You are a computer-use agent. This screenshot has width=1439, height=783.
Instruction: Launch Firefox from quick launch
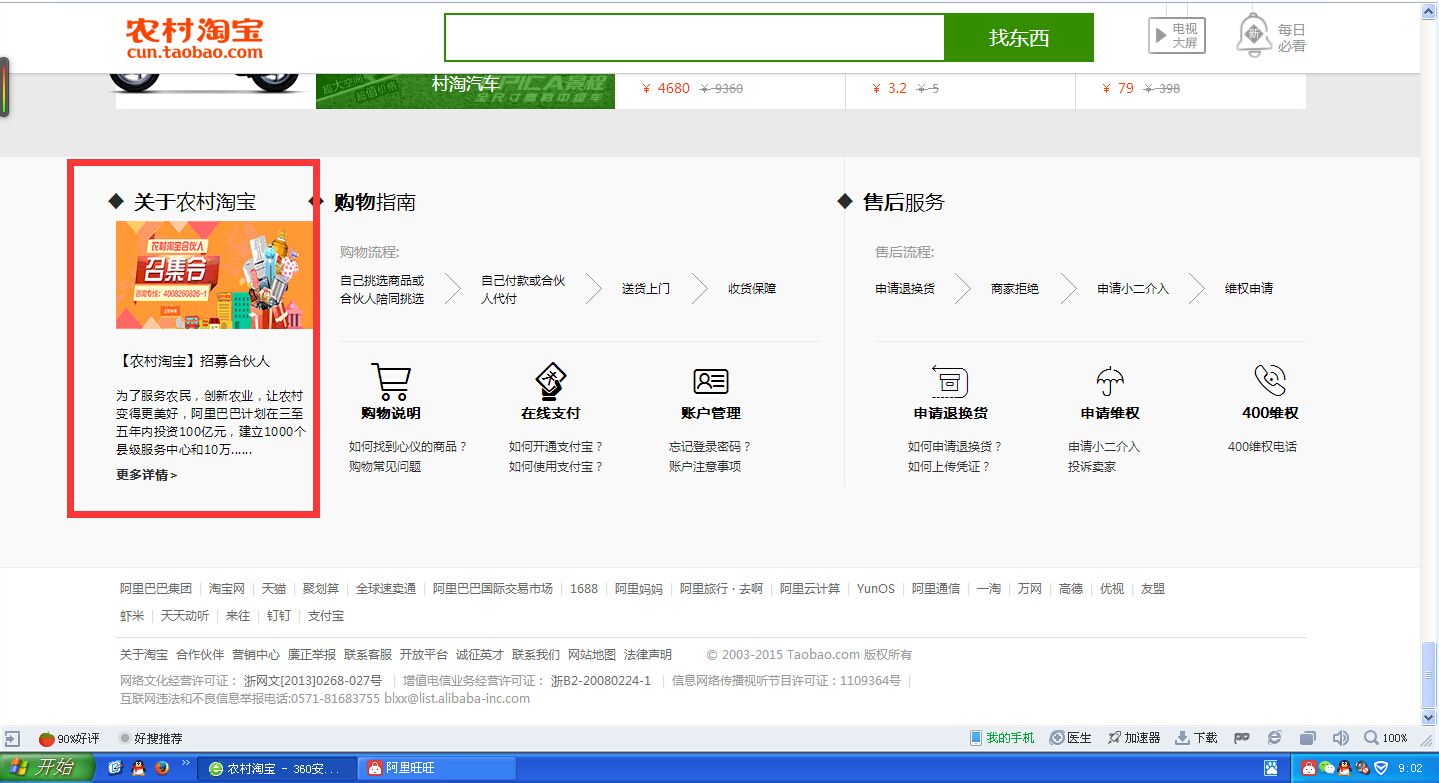click(161, 768)
